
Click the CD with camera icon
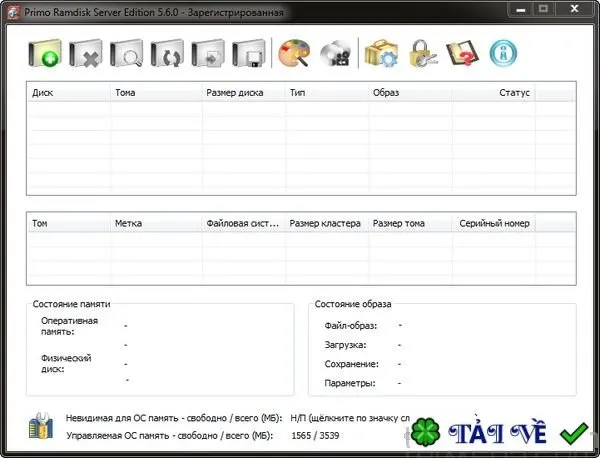(x=335, y=53)
